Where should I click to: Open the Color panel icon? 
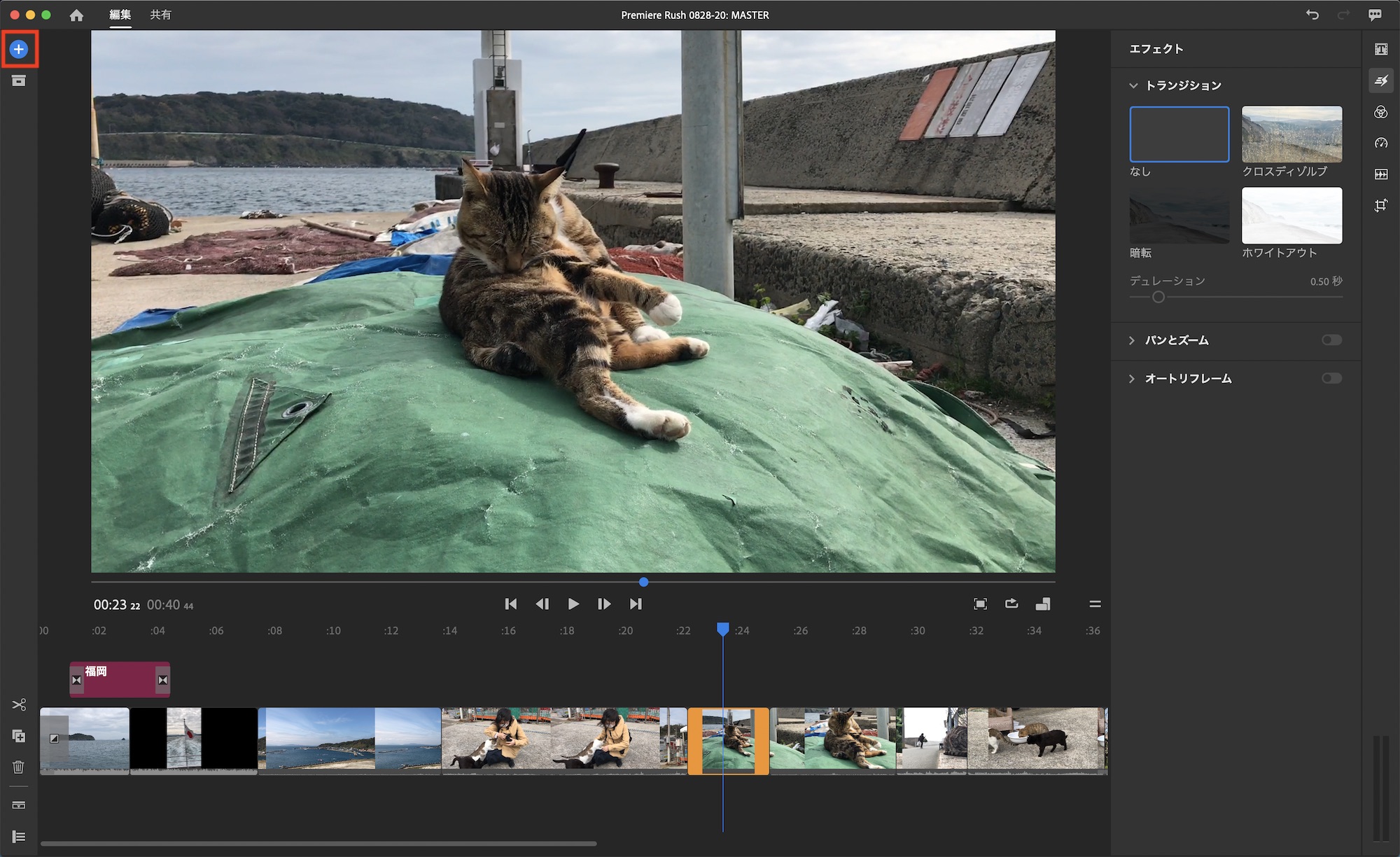click(1380, 112)
